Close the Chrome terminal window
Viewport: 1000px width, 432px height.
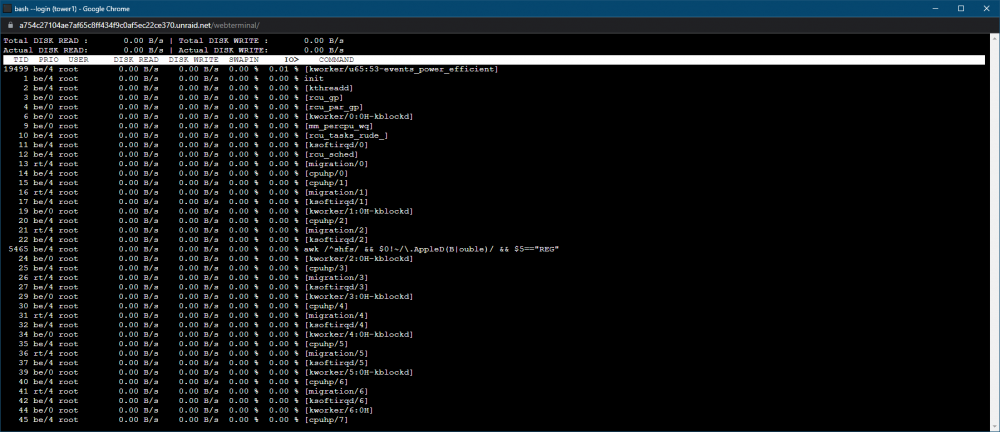985,8
